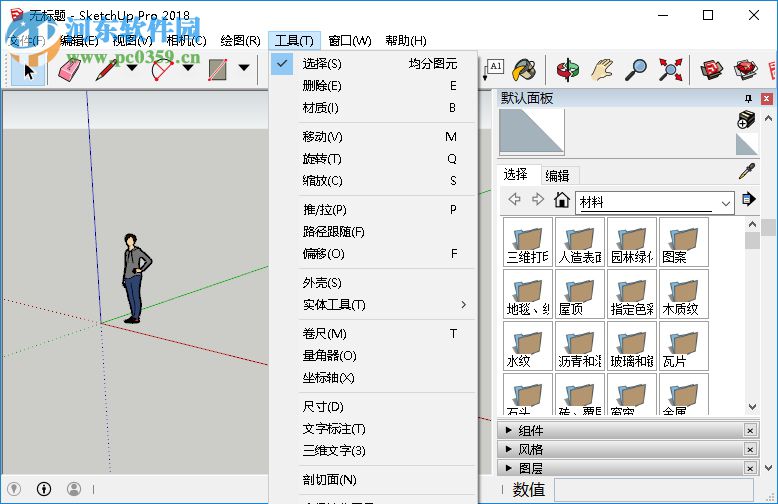Open the 图案 materials folder
Viewport: 778px width, 504px height.
point(684,242)
